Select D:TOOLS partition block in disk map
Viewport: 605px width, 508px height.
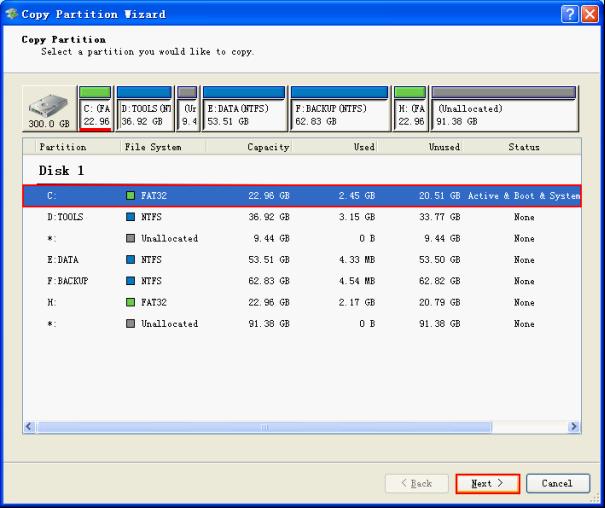(x=143, y=110)
